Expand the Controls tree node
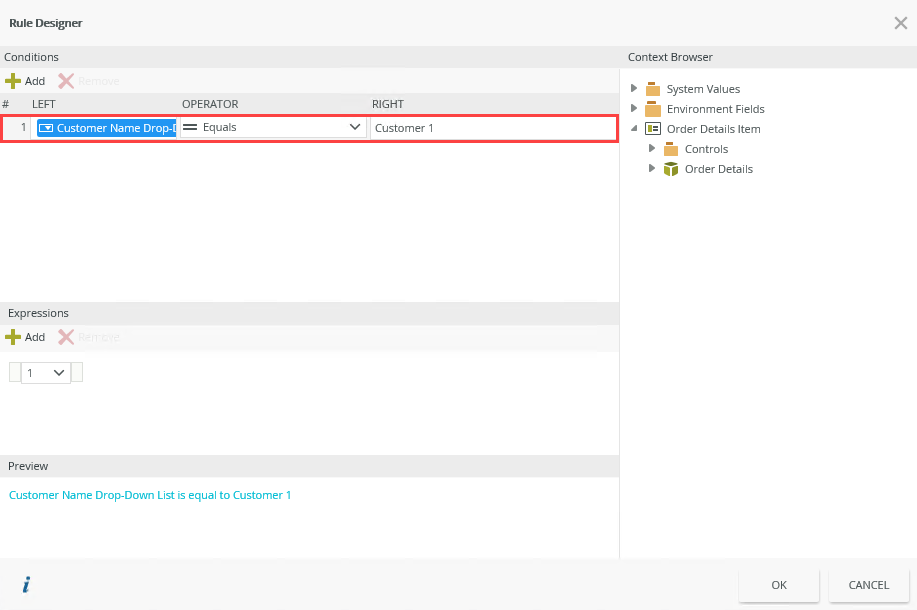917x610 pixels. (x=652, y=149)
